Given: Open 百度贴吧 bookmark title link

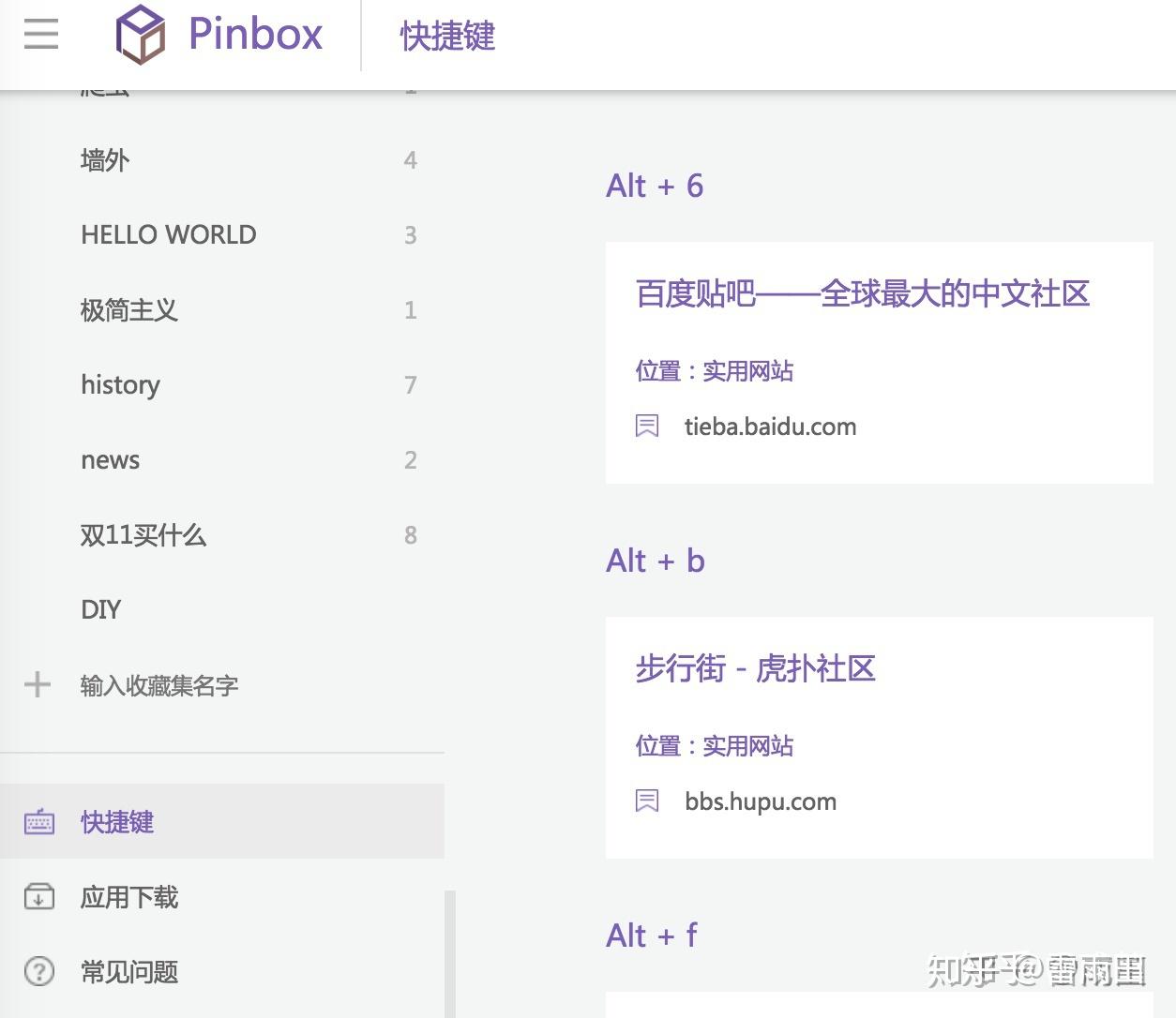Looking at the screenshot, I should pos(863,293).
